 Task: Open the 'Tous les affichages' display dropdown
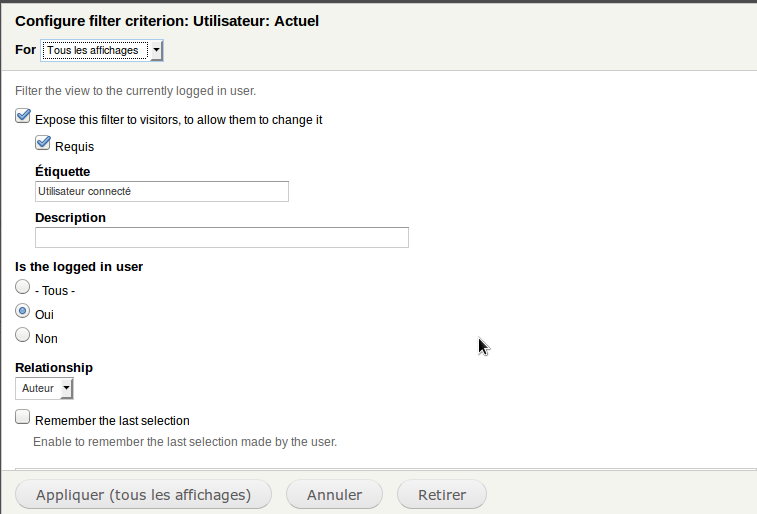point(102,51)
